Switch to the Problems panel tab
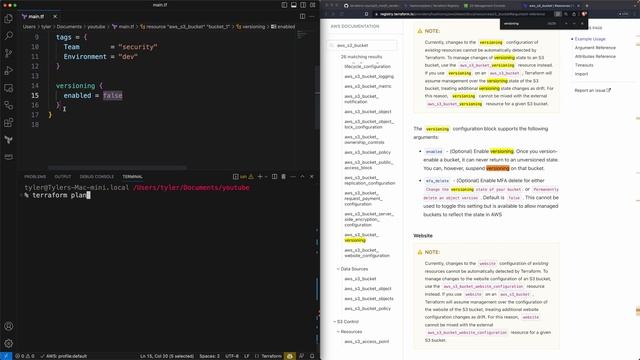Viewport: 640px width, 360px height. click(x=35, y=177)
